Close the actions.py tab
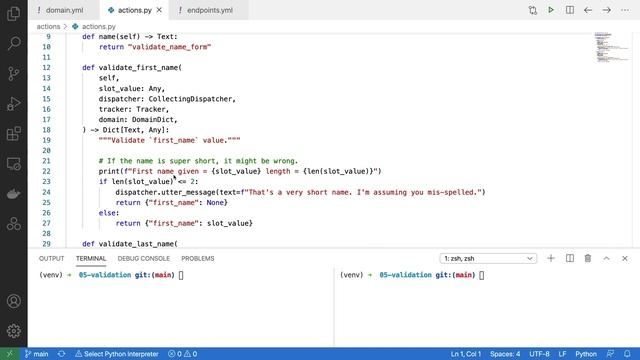The width and height of the screenshot is (640, 360). 159,10
